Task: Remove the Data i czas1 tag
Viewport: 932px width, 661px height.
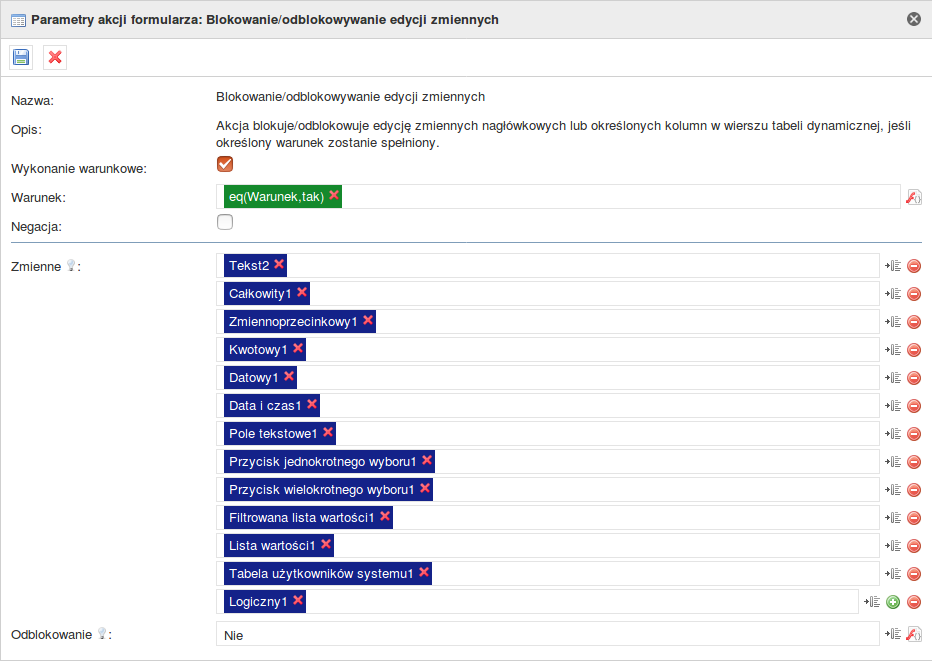Action: [312, 404]
